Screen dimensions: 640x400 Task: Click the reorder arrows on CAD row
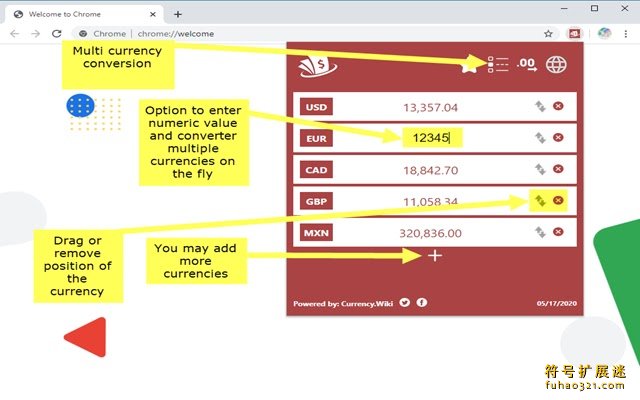pyautogui.click(x=540, y=169)
